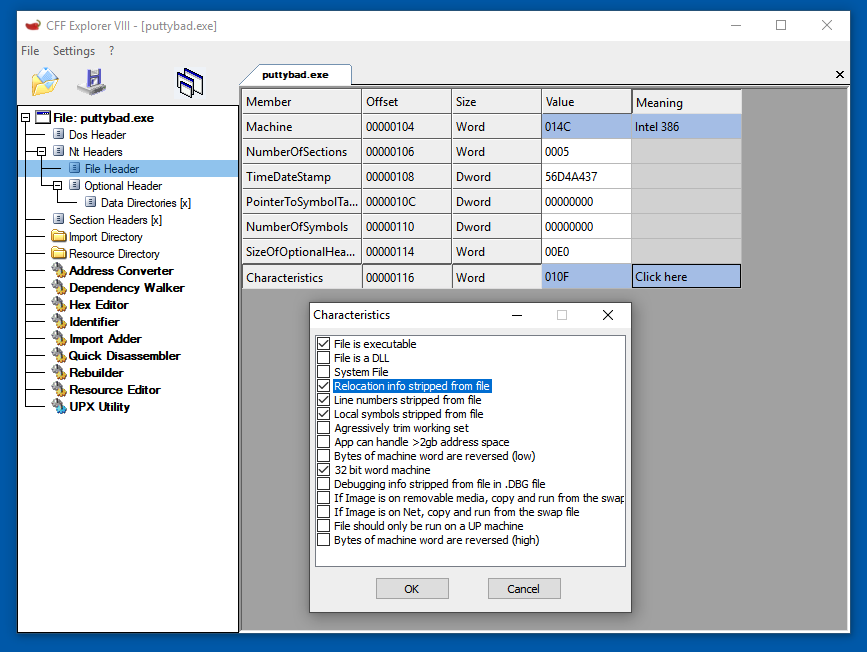Image resolution: width=867 pixels, height=652 pixels.
Task: Close the puttybad.exe tab with the X
Action: tap(839, 75)
